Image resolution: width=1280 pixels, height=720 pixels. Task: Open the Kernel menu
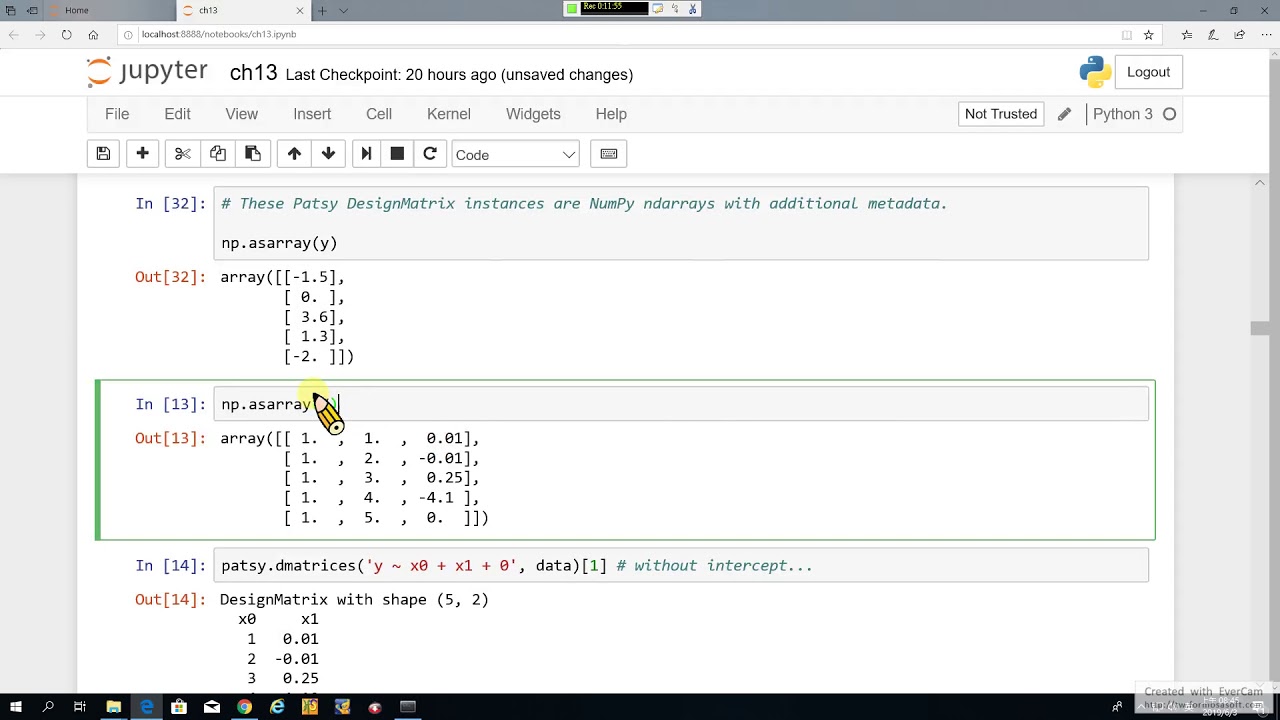(449, 114)
